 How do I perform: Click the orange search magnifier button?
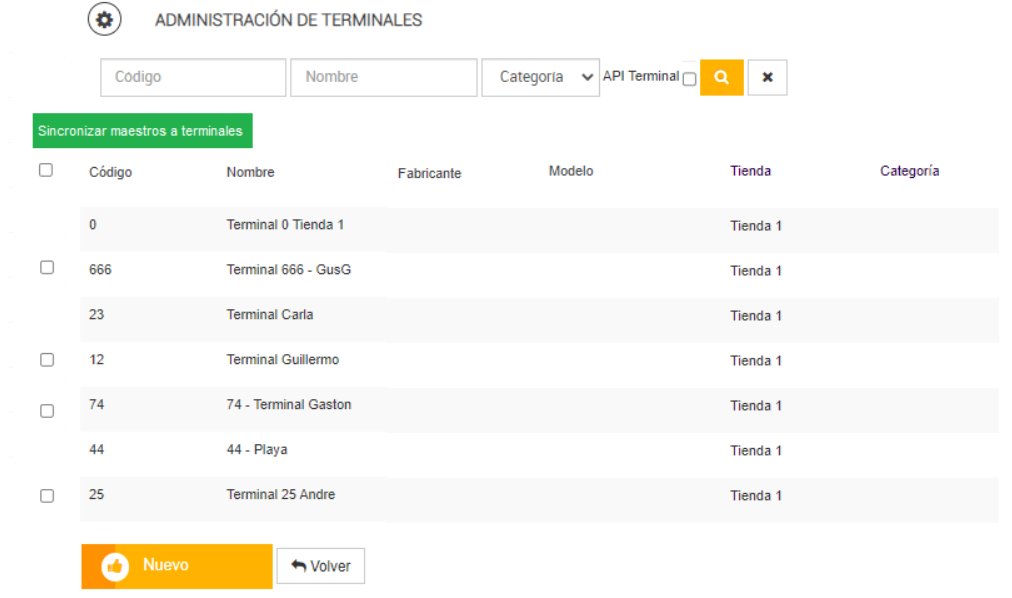point(721,77)
